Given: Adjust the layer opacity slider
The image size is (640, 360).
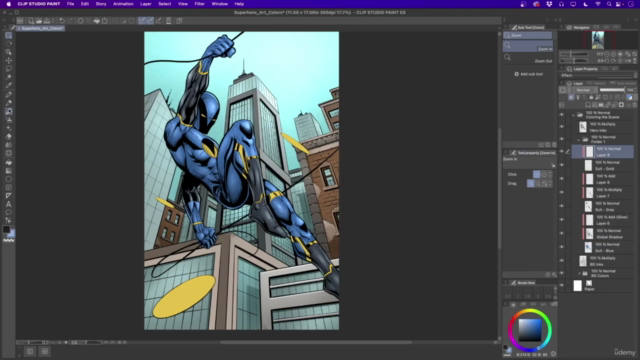Looking at the screenshot, I should tap(612, 90).
